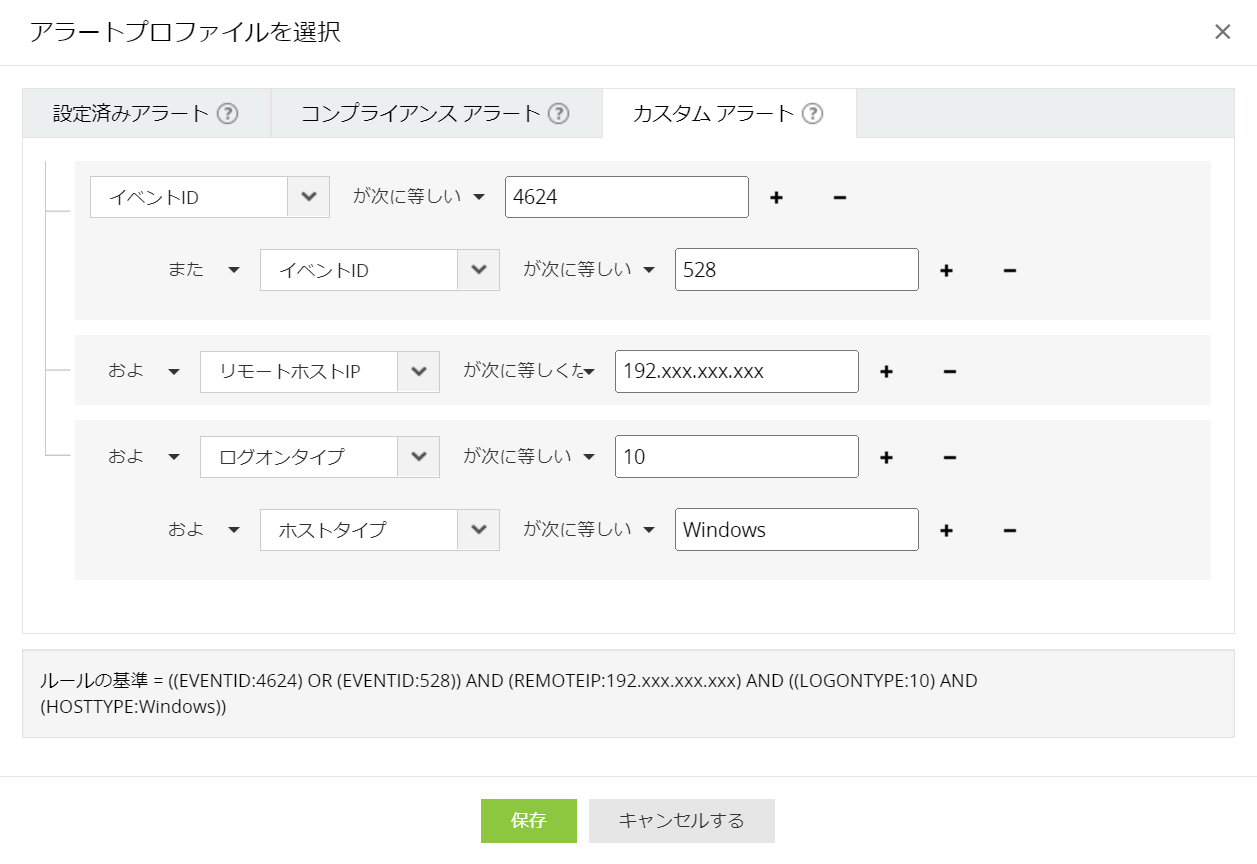Click the plus icon beside value 4624
Image resolution: width=1257 pixels, height=864 pixels.
(x=776, y=198)
